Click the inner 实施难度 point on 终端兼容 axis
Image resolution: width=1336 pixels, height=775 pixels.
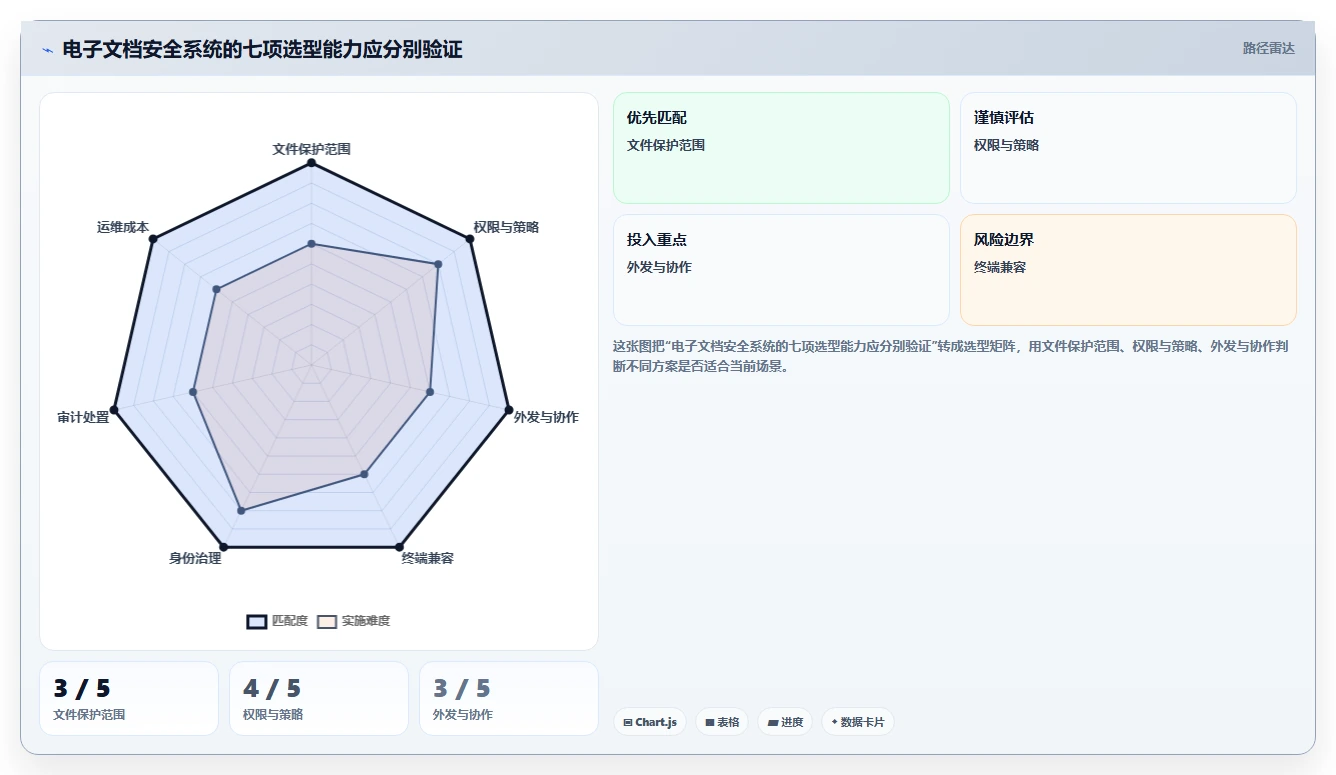coord(364,474)
